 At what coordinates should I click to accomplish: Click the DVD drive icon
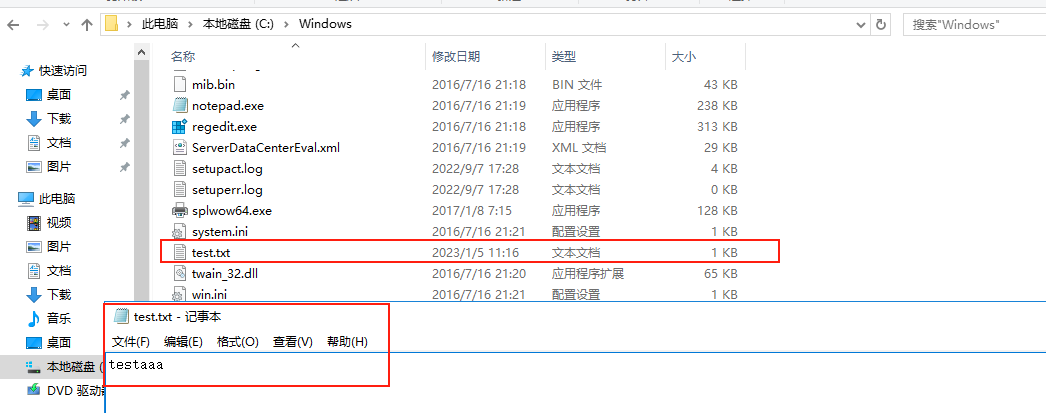coord(33,390)
